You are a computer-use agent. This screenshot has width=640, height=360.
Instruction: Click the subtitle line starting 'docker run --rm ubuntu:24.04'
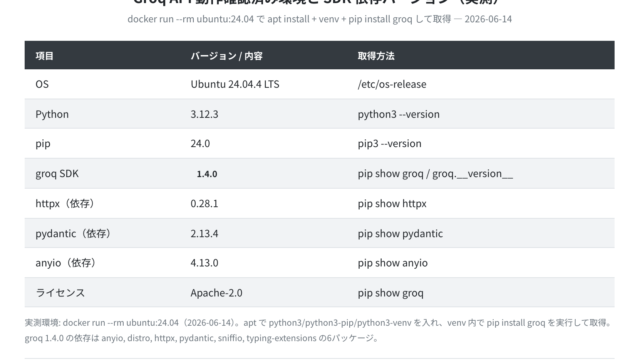[x=320, y=19]
